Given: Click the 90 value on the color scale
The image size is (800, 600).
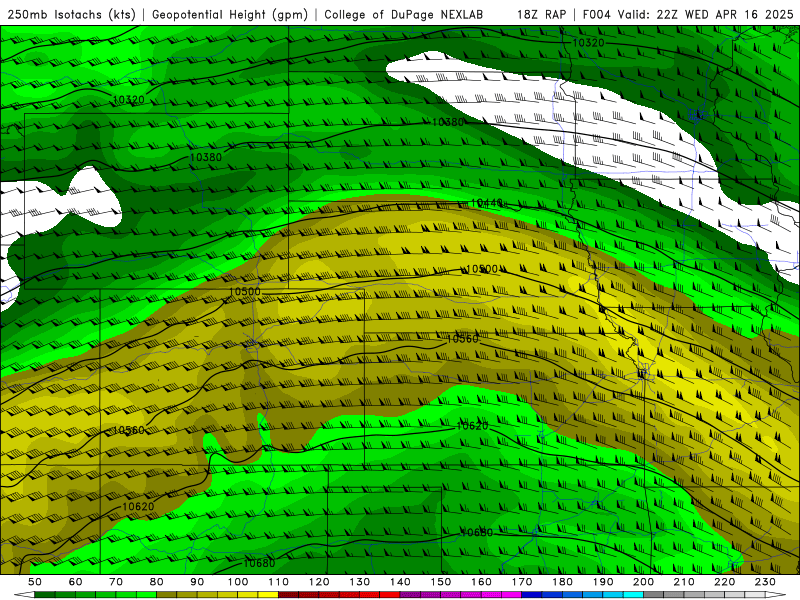Looking at the screenshot, I should (x=197, y=582).
